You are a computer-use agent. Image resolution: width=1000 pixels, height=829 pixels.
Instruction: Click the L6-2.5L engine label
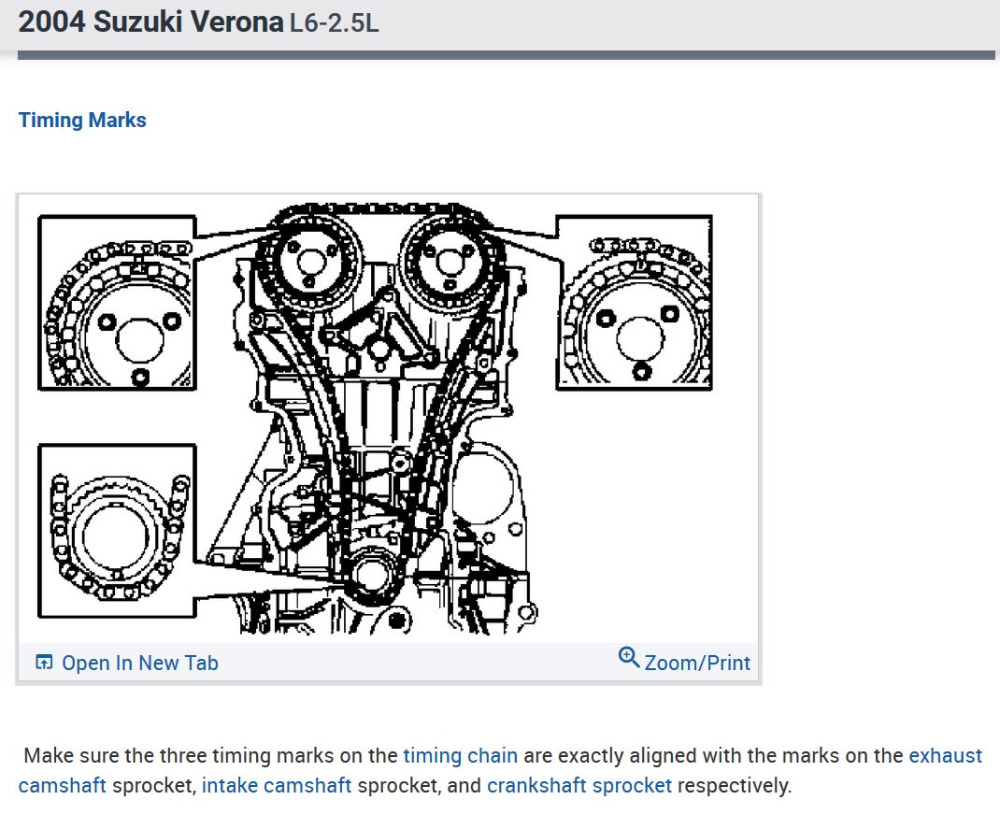pos(334,24)
